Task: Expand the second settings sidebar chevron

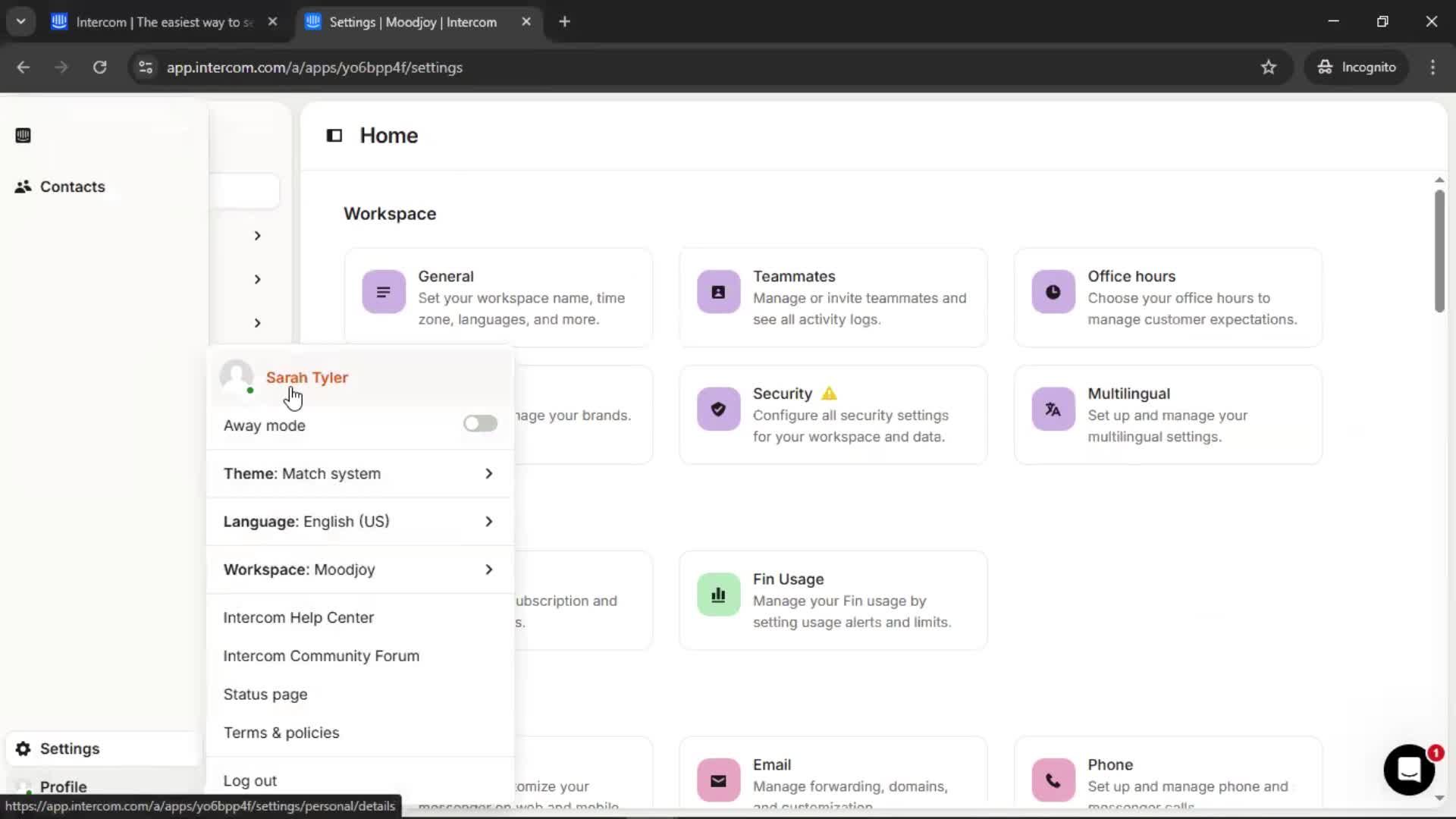Action: [x=258, y=280]
